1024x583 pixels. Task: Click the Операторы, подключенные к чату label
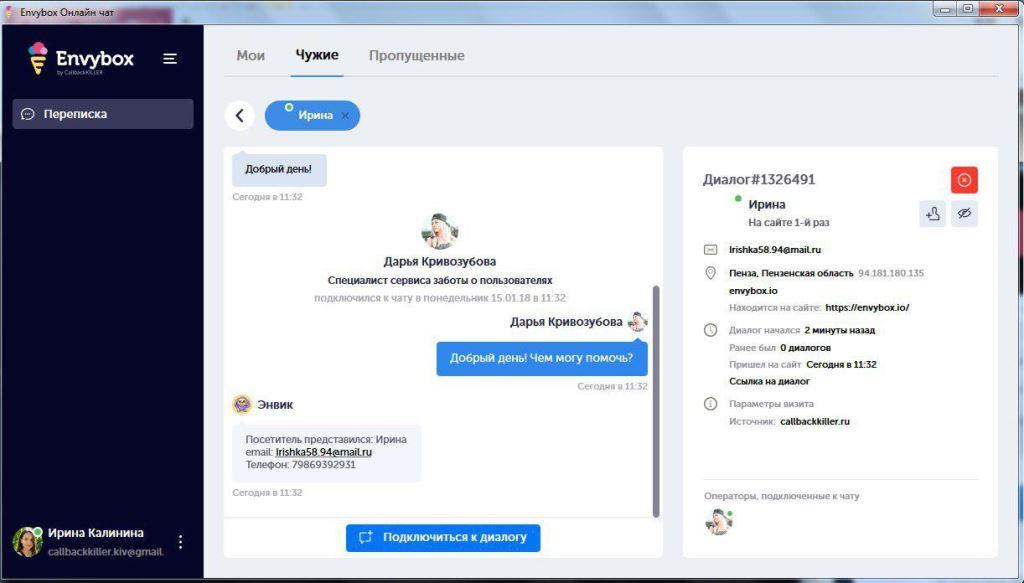782,496
